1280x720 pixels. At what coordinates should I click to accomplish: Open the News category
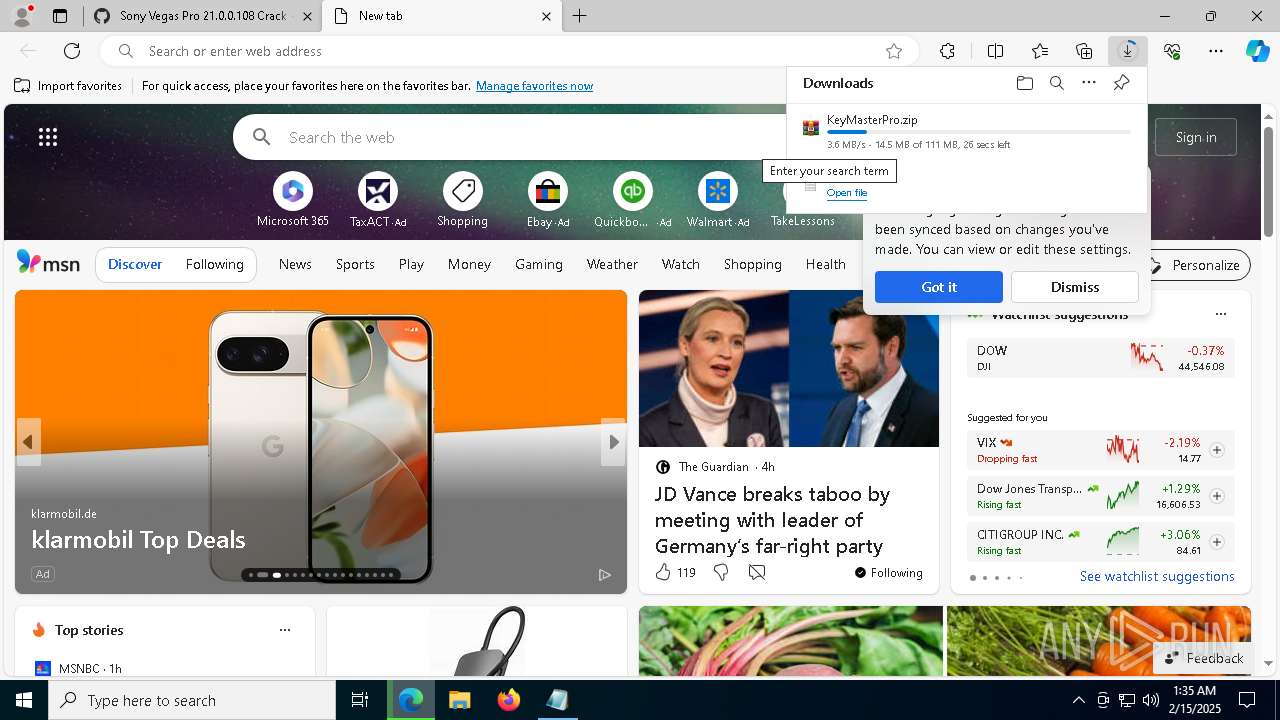point(295,264)
